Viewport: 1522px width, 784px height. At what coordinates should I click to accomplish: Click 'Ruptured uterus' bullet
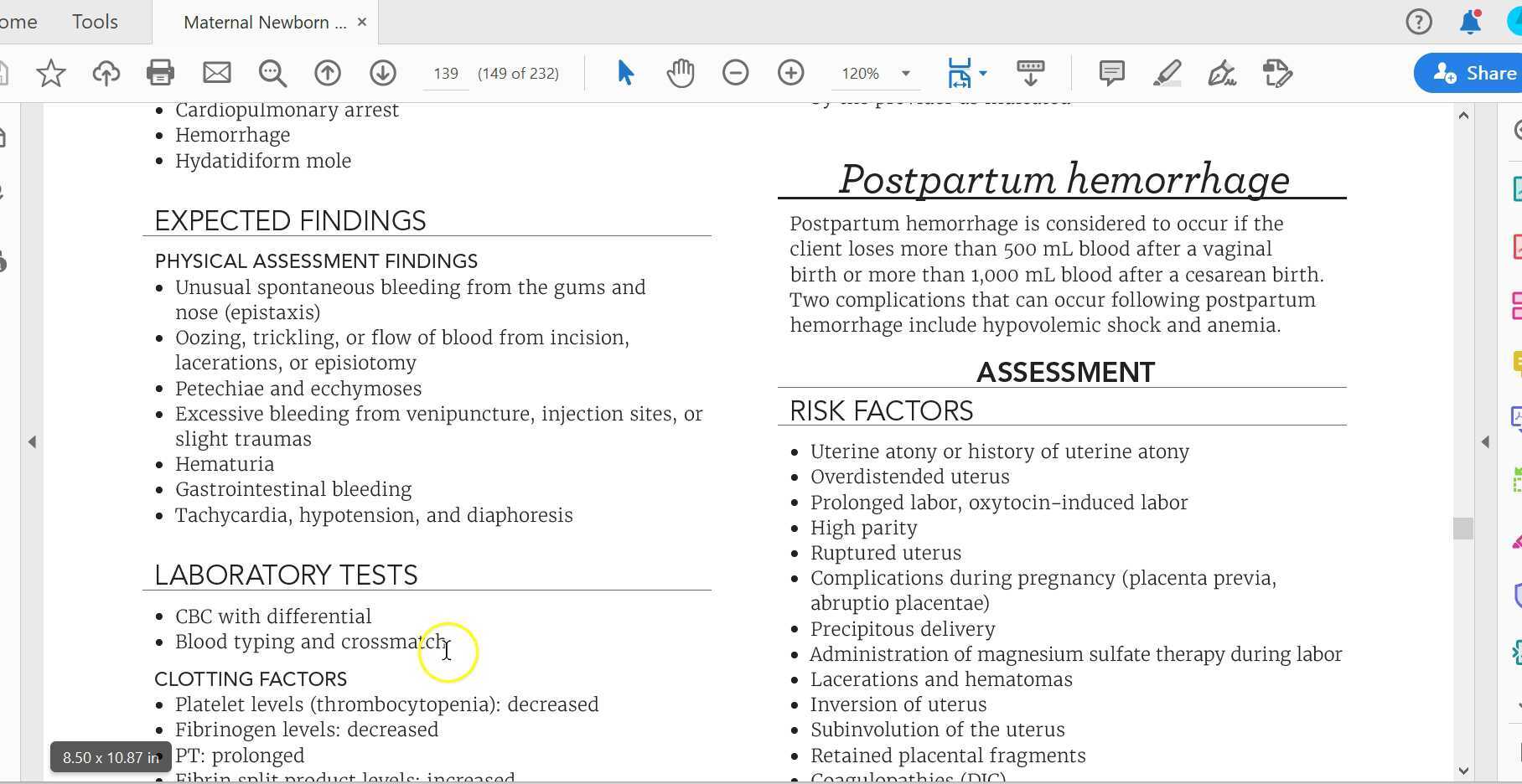coord(886,553)
